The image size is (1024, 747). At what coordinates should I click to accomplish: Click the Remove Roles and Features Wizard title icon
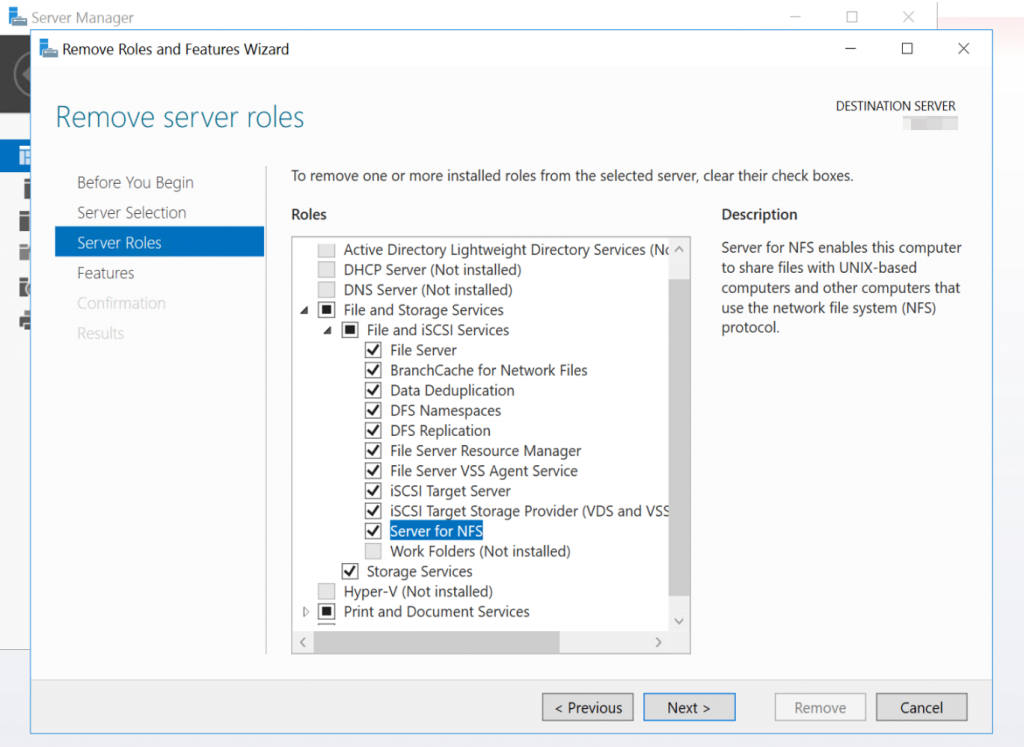tap(48, 49)
